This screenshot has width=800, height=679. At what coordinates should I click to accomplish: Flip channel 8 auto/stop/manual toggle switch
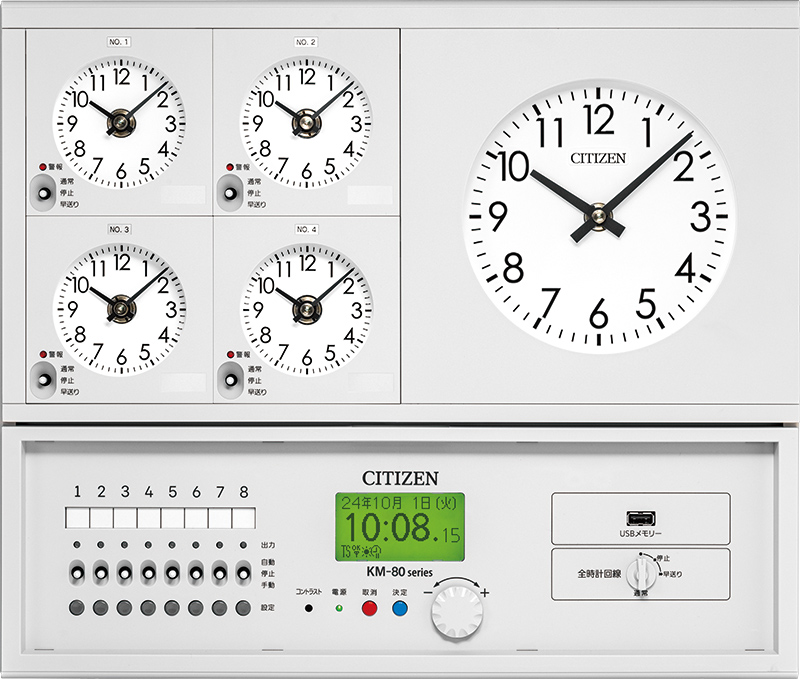243,574
